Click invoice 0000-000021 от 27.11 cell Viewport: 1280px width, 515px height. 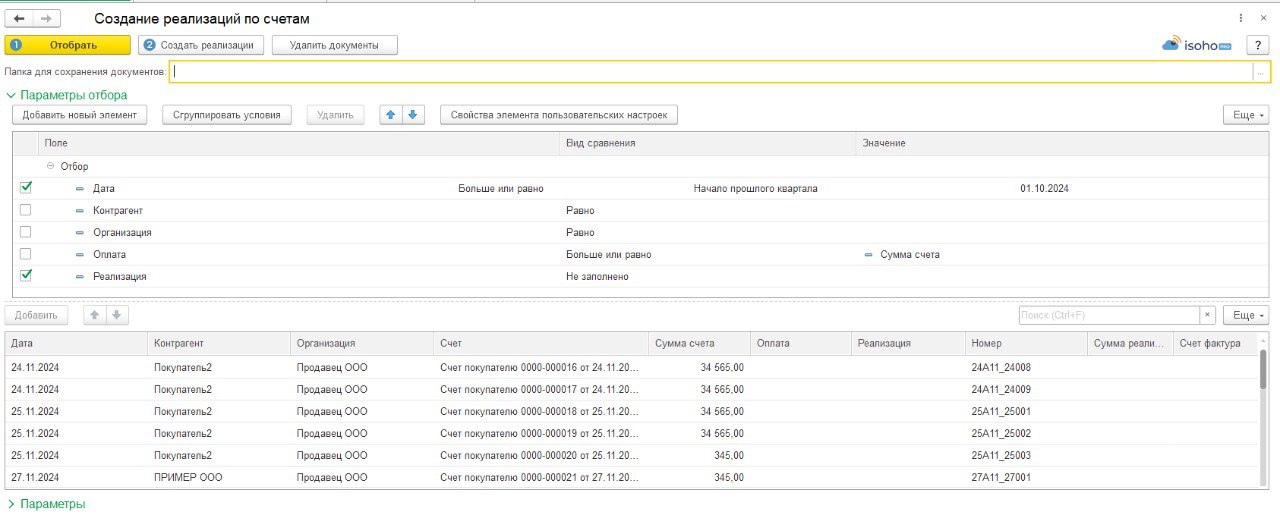point(539,477)
